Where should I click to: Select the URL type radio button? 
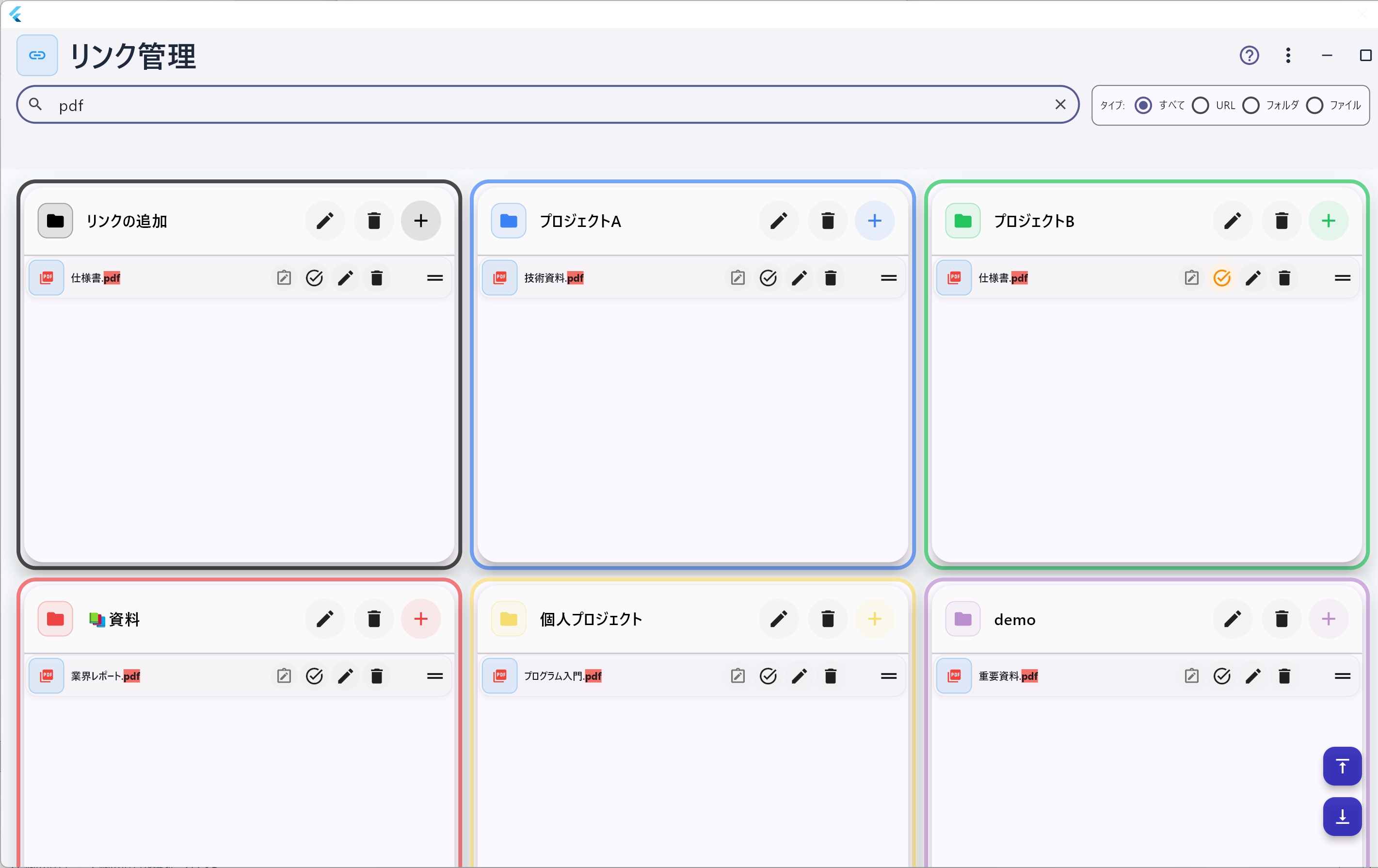pos(1201,105)
